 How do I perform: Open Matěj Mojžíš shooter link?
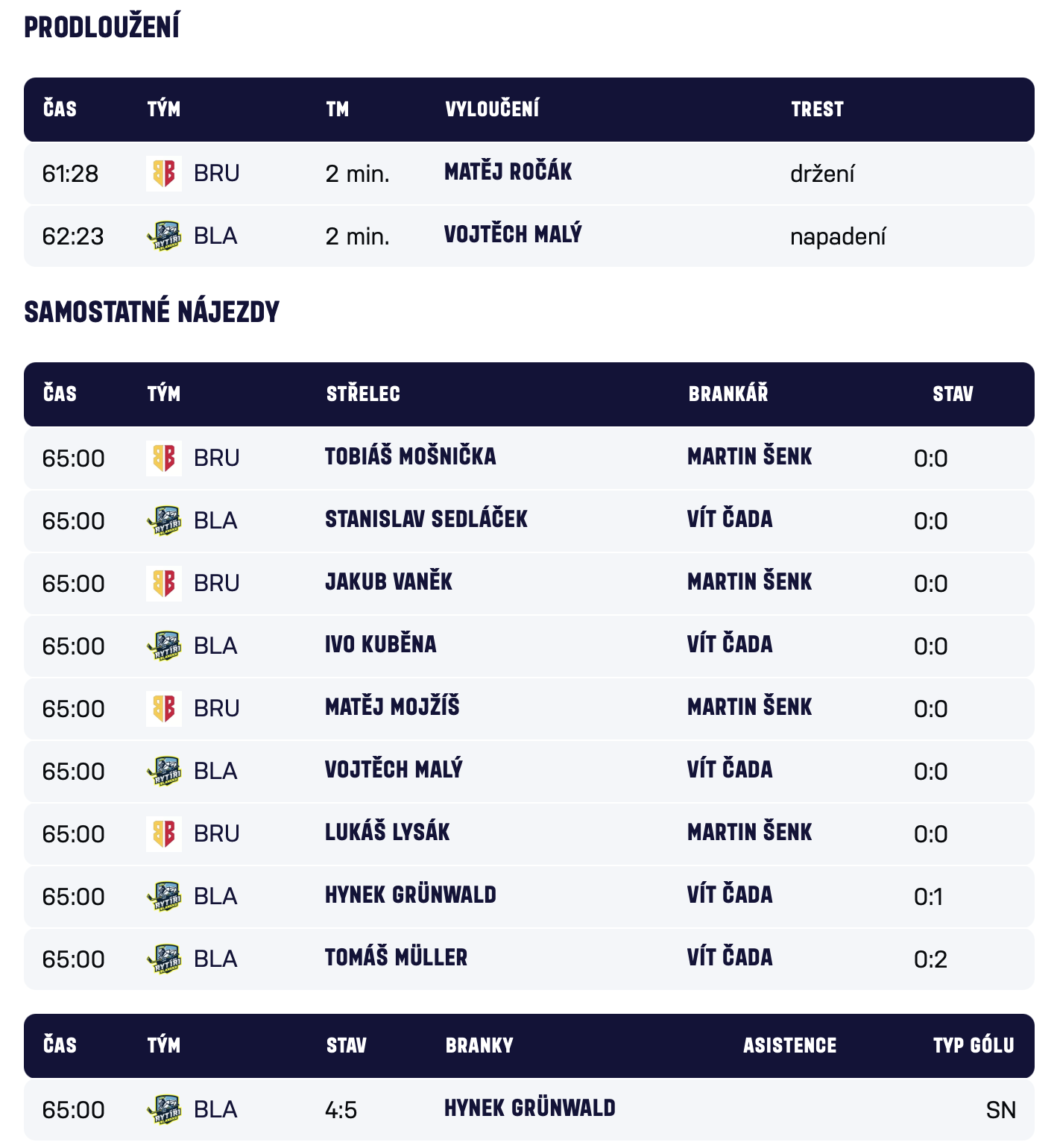392,707
